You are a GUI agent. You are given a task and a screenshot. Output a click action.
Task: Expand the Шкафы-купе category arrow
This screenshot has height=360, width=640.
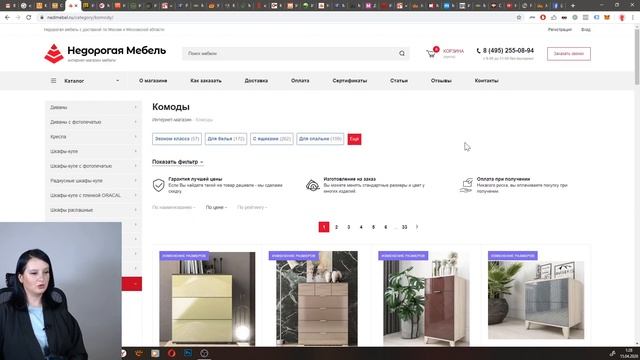[136, 151]
